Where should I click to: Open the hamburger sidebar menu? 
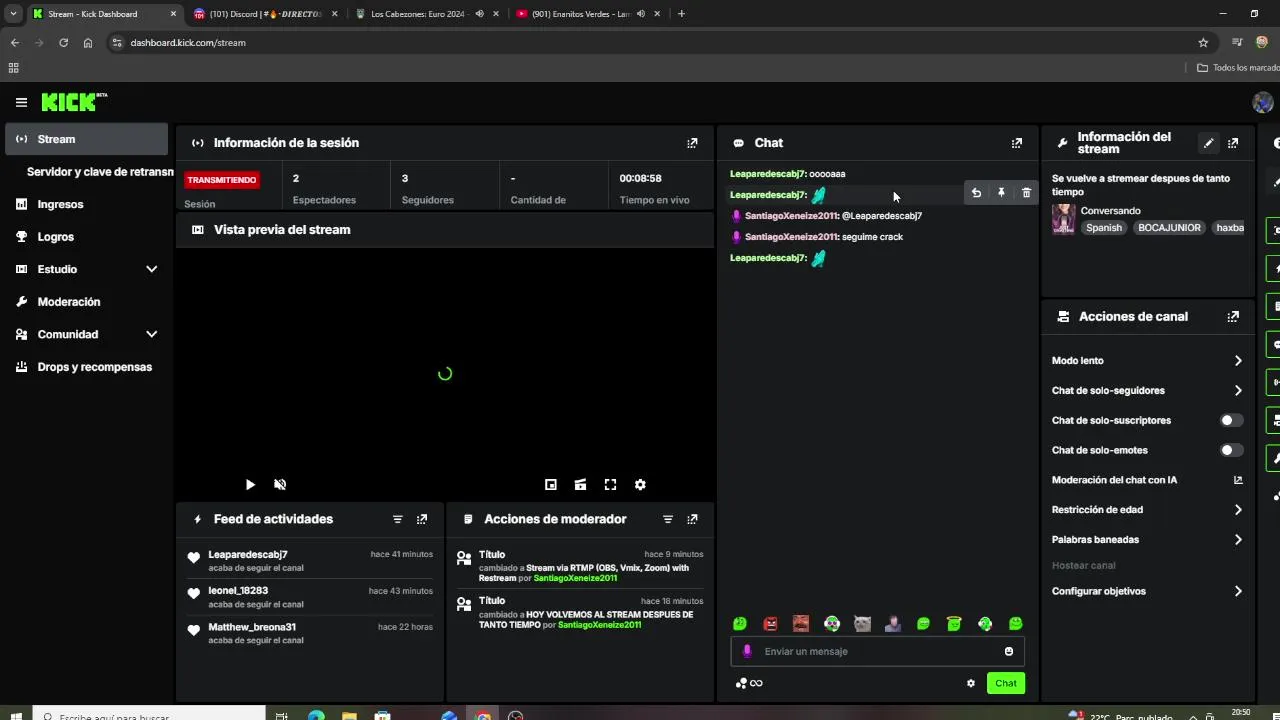(21, 102)
